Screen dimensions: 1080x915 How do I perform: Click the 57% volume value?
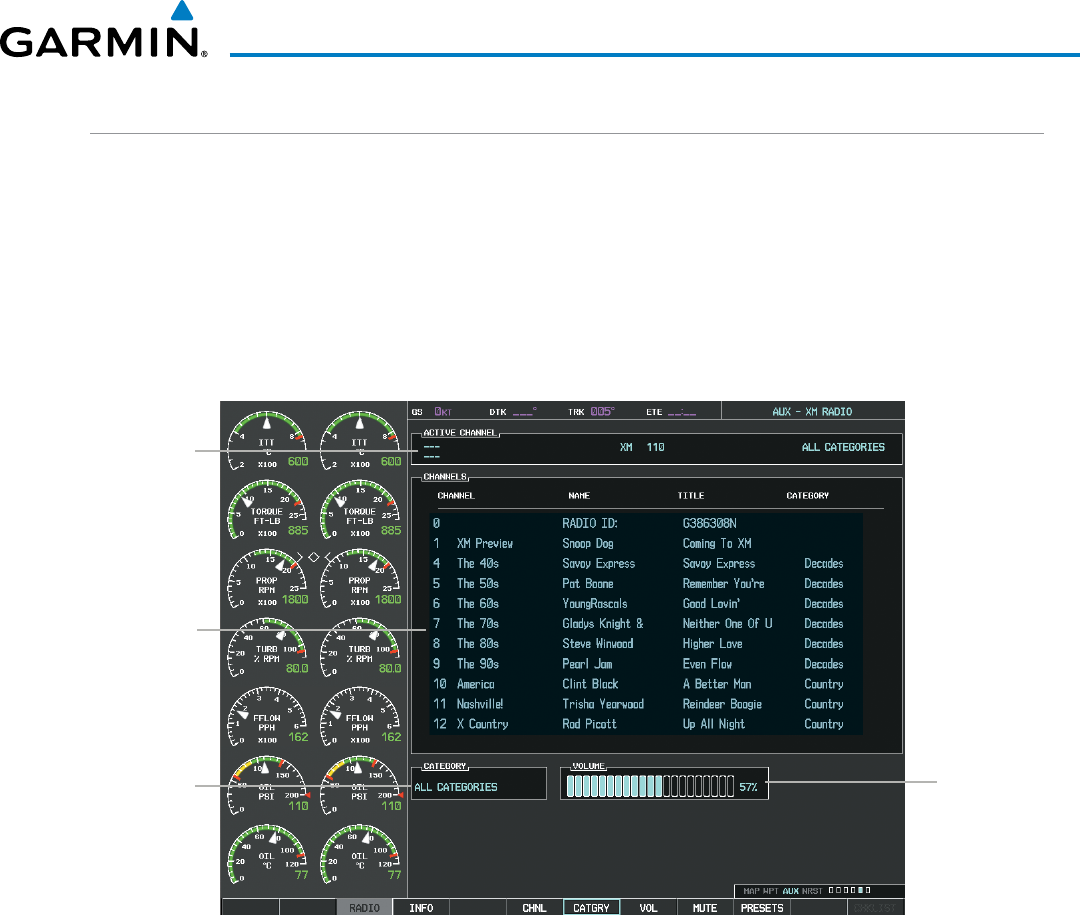(x=748, y=787)
